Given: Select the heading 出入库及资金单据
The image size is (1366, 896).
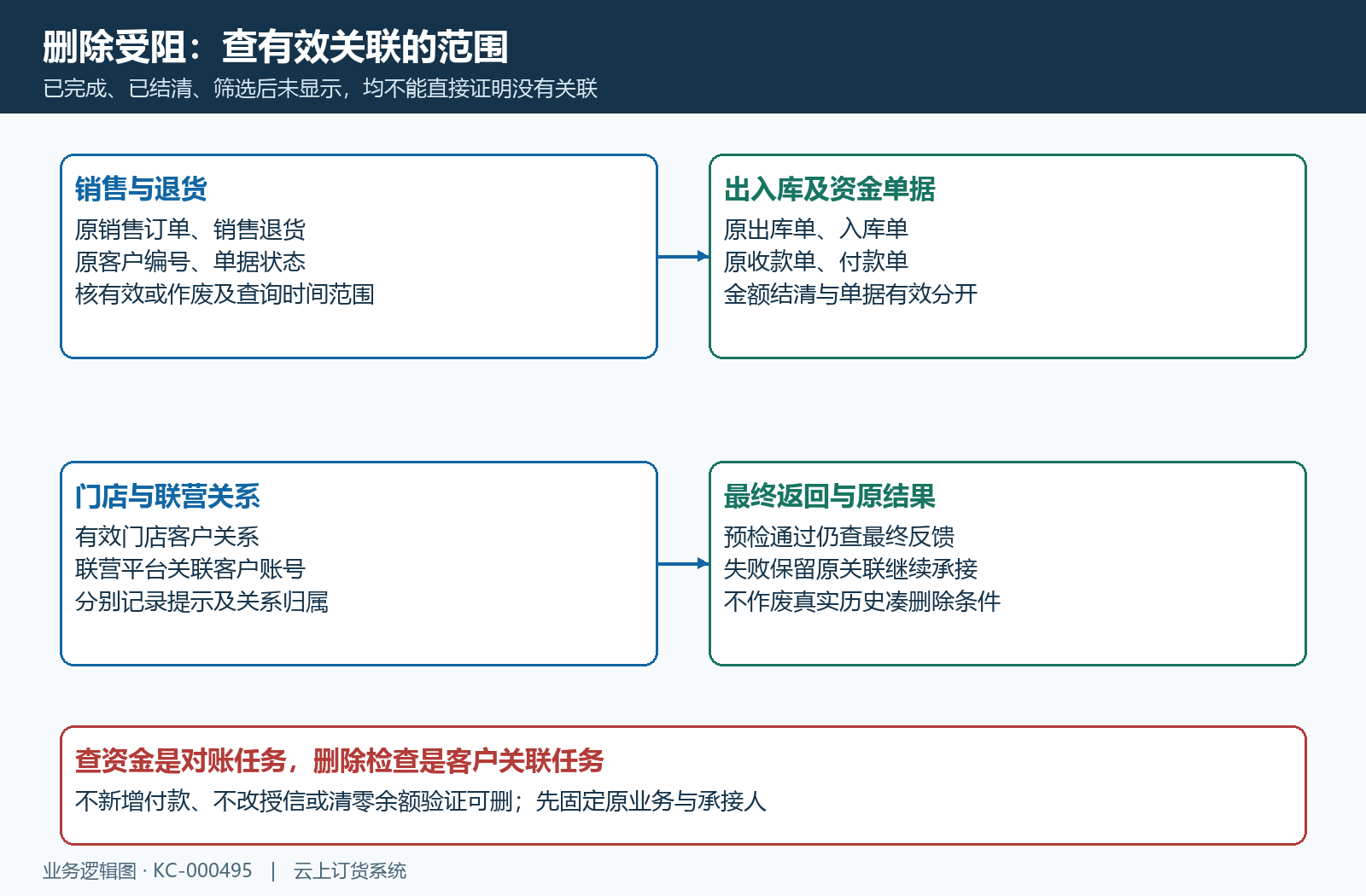Looking at the screenshot, I should point(829,189).
